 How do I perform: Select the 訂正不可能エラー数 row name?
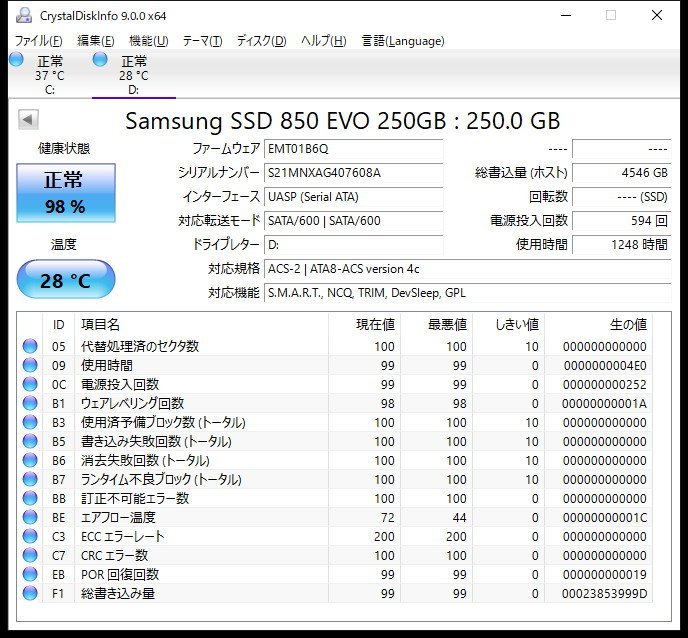point(135,498)
